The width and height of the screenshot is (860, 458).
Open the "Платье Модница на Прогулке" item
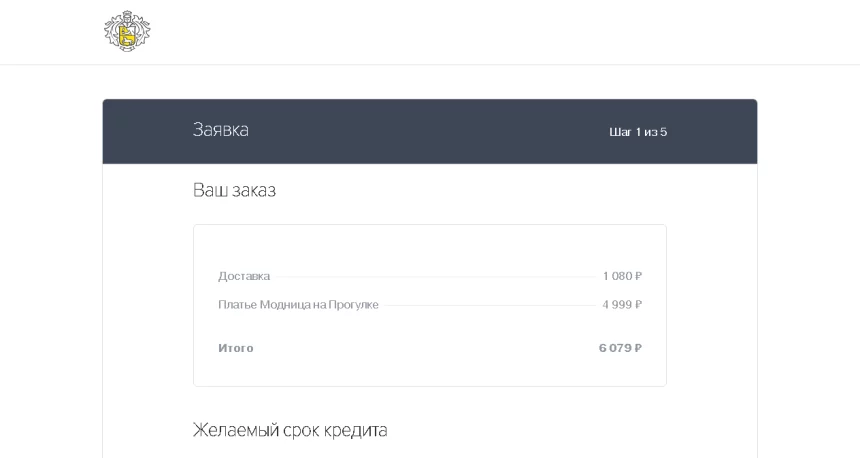point(298,305)
